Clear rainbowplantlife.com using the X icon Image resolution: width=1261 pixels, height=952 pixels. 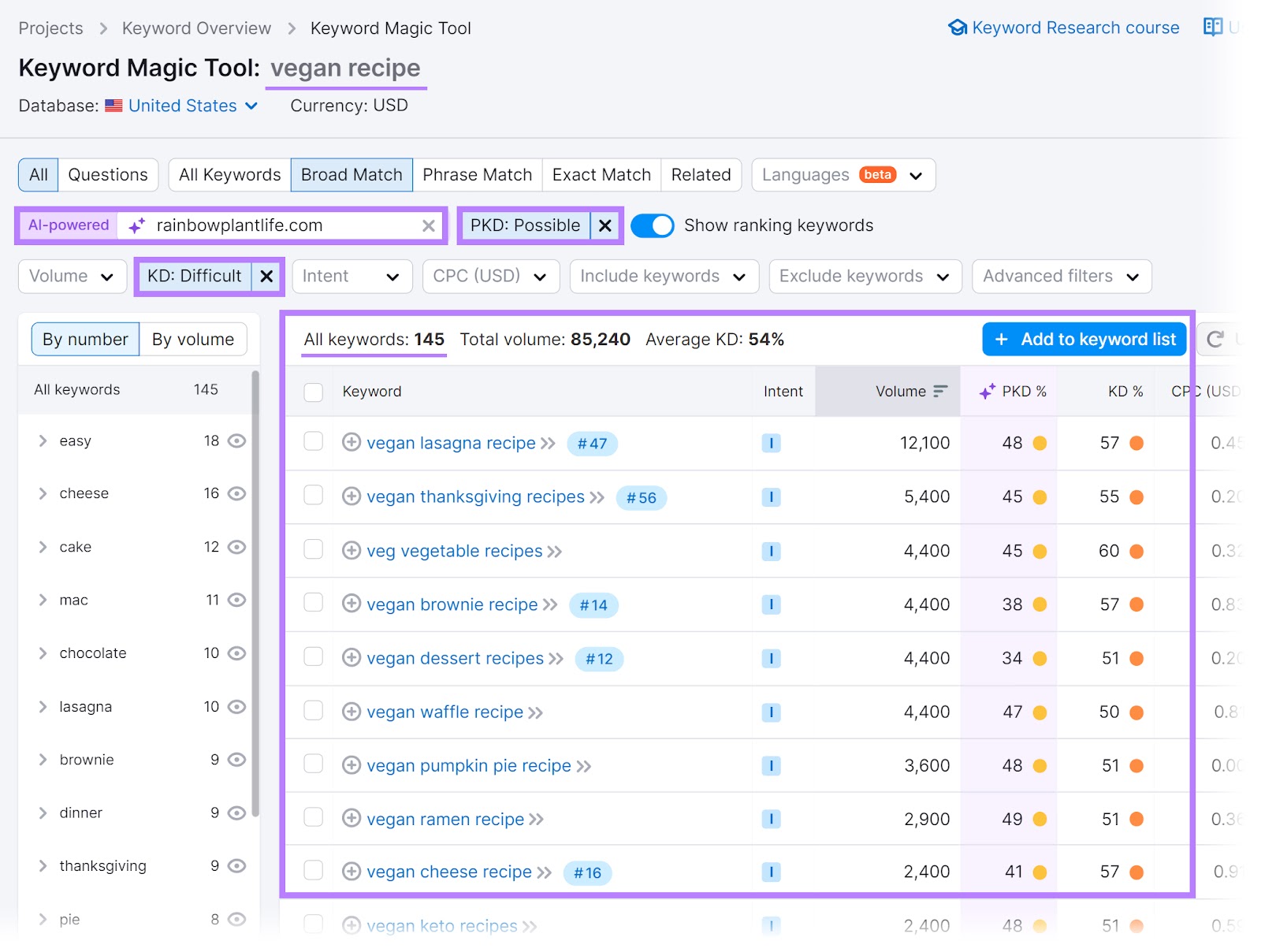(430, 225)
